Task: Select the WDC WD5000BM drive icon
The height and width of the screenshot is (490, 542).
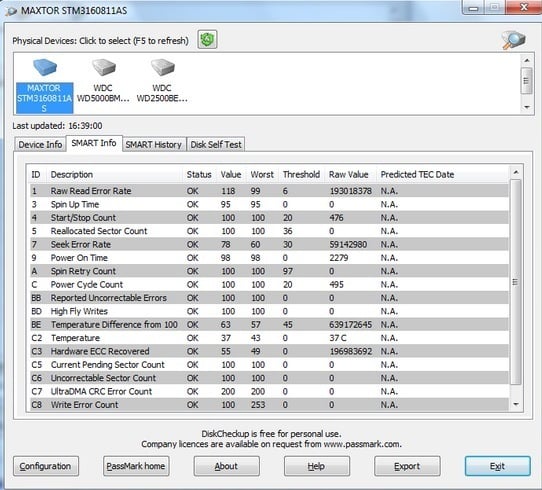Action: point(103,67)
